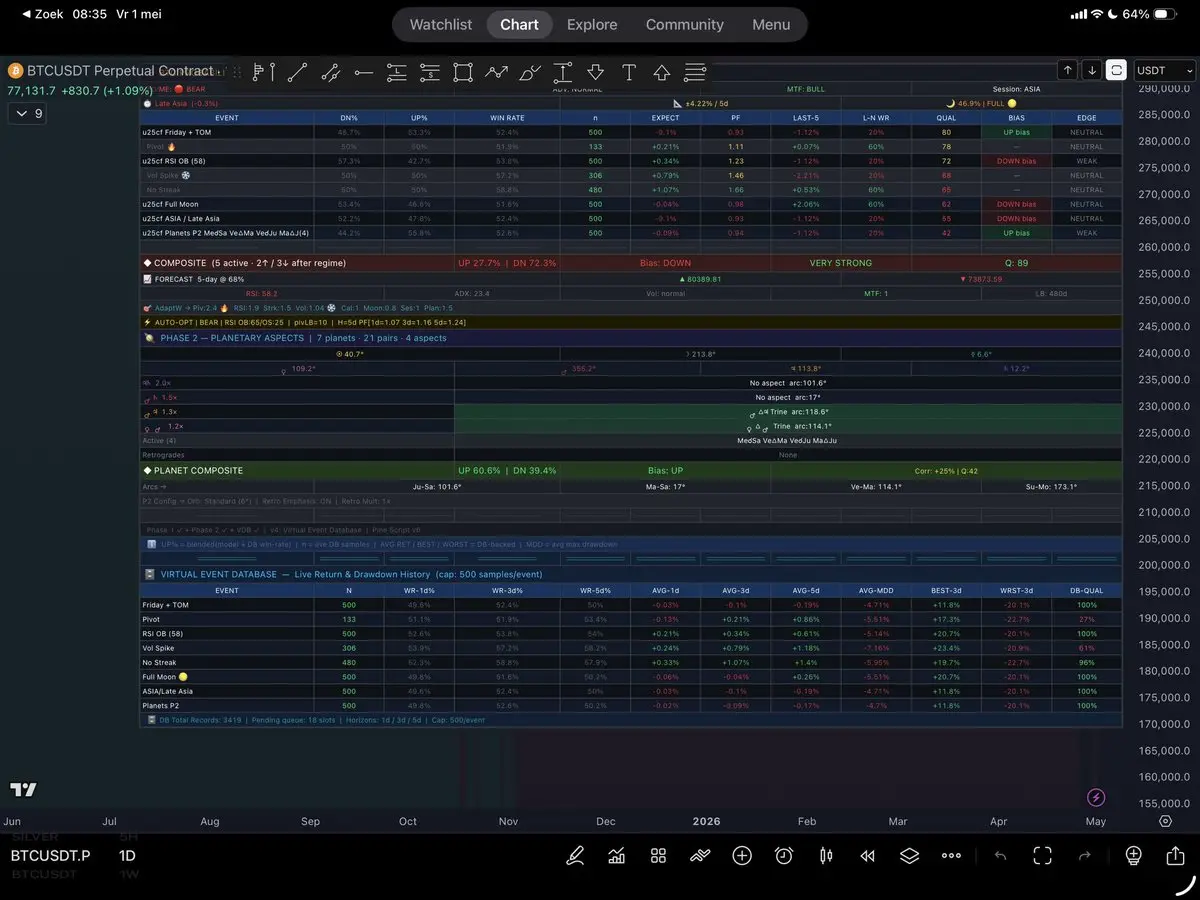Click the PLANET COMPOSITE header row
Viewport: 1200px width, 900px height.
click(631, 470)
